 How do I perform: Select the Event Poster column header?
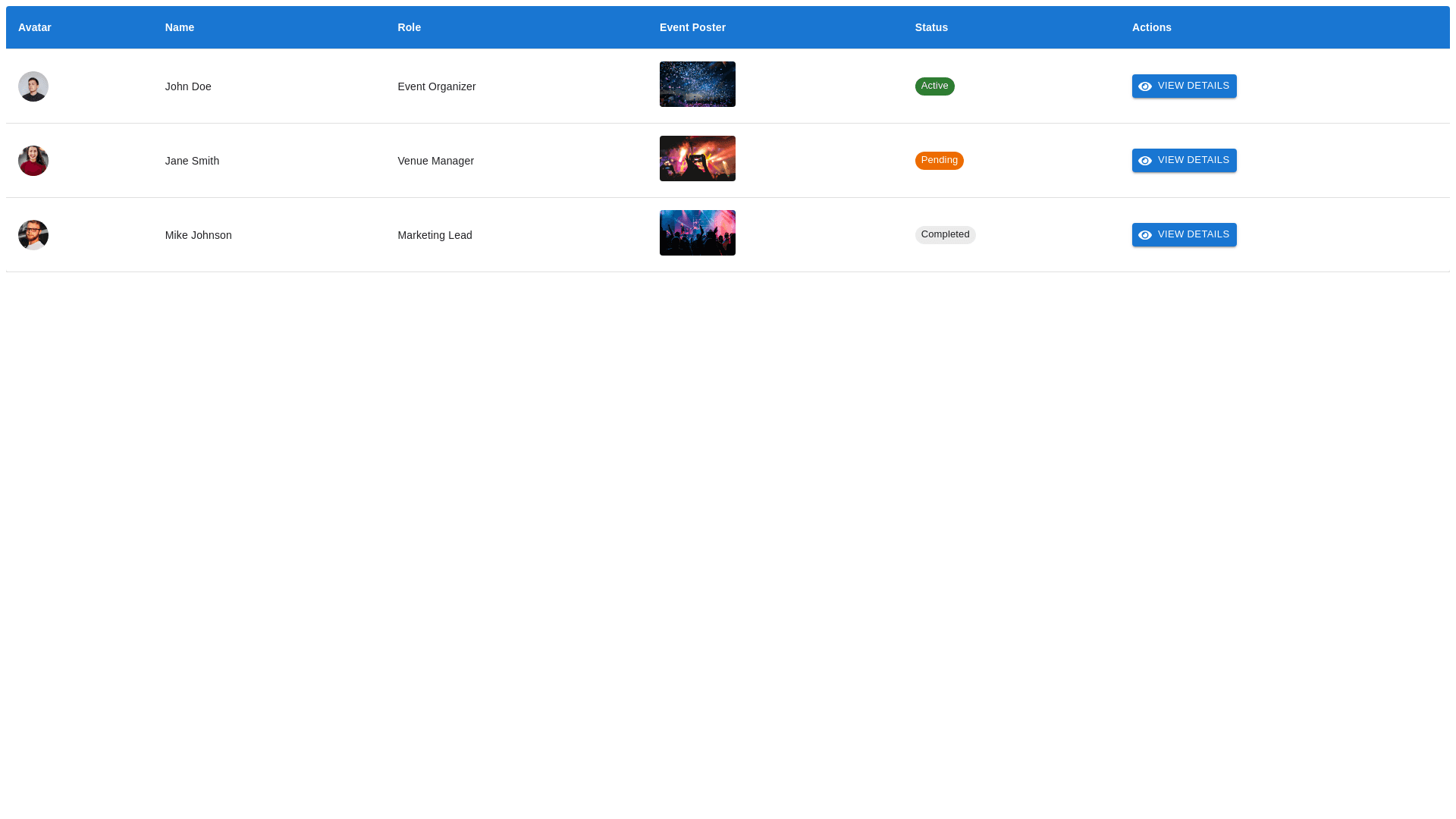692,27
